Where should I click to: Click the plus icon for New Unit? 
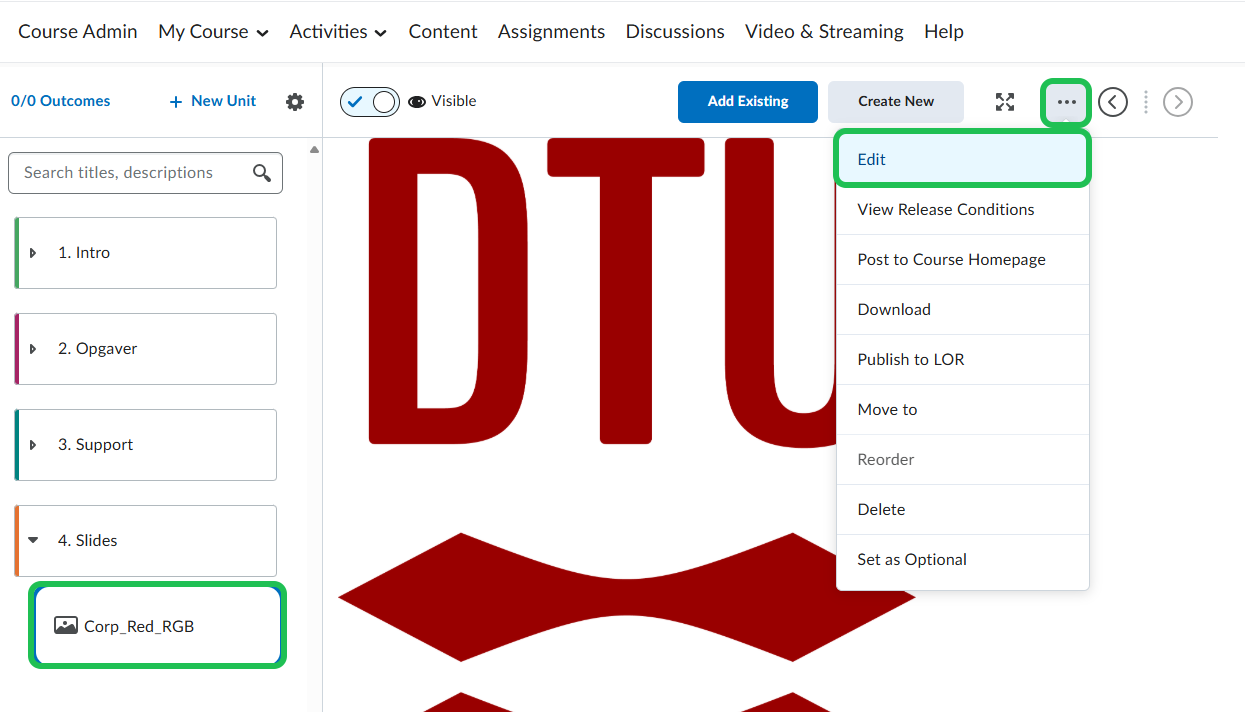(x=176, y=102)
